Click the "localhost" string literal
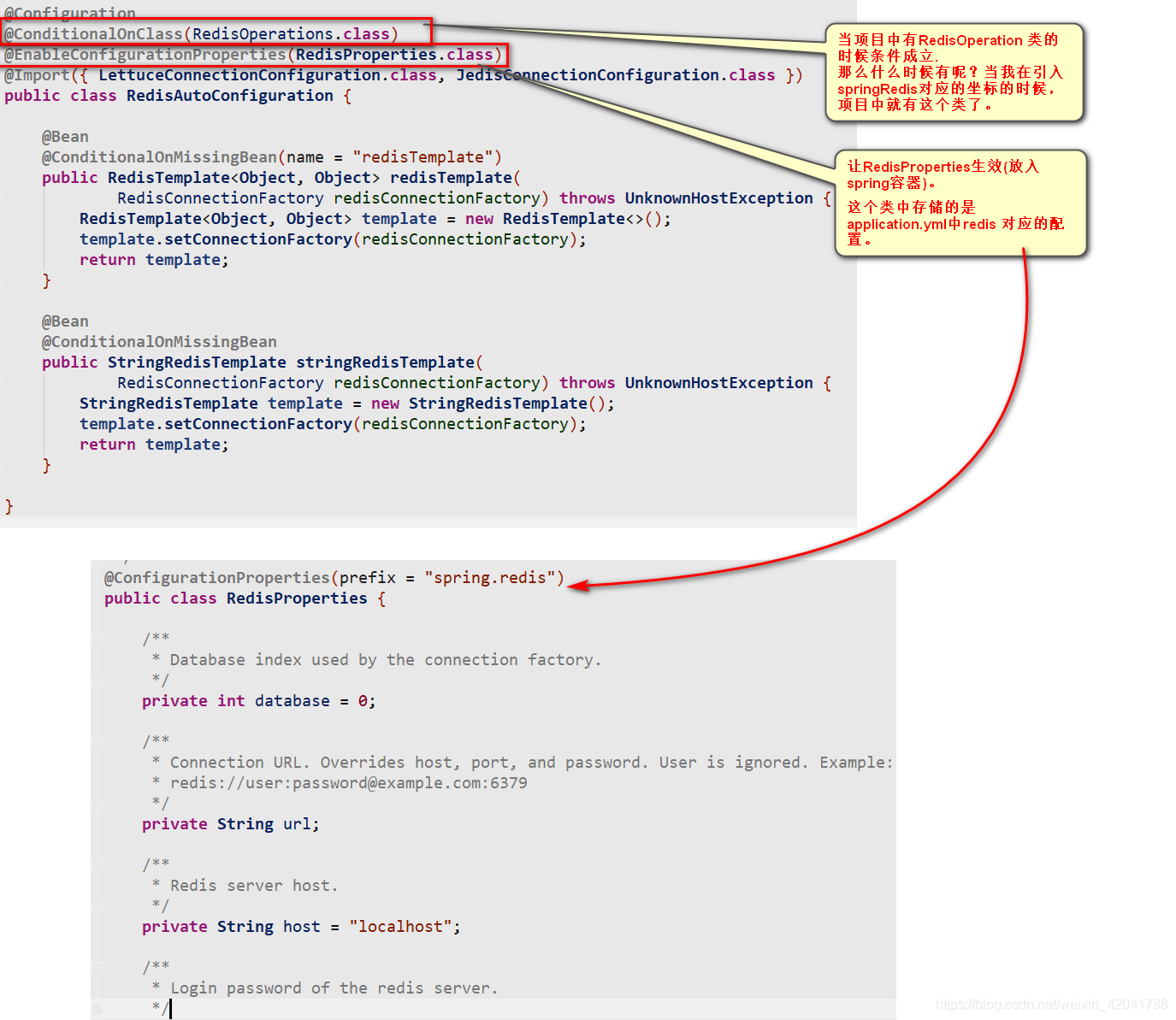The width and height of the screenshot is (1176, 1020). pos(400,927)
